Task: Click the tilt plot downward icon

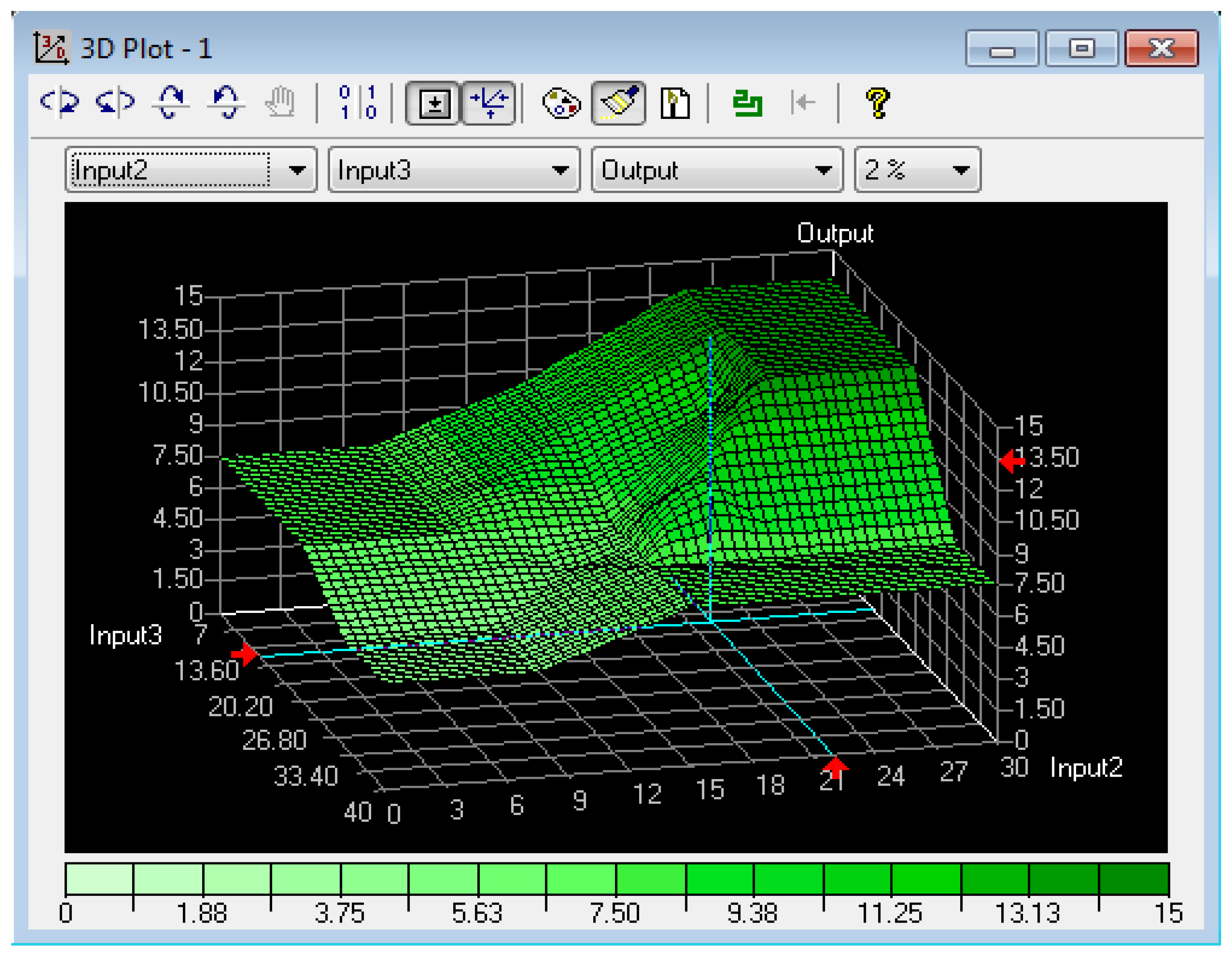Action: tap(226, 102)
